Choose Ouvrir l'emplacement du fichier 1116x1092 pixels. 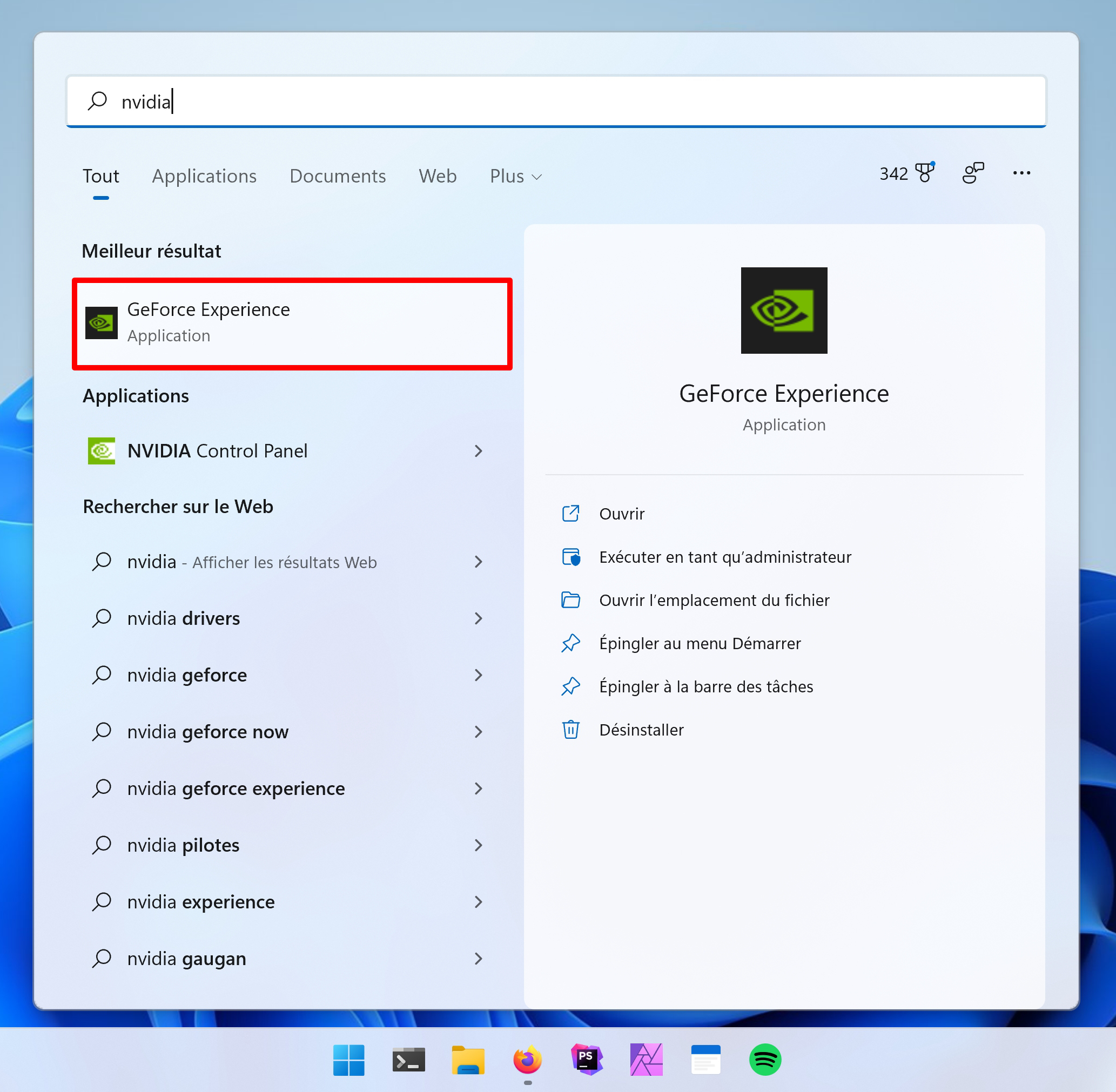714,600
